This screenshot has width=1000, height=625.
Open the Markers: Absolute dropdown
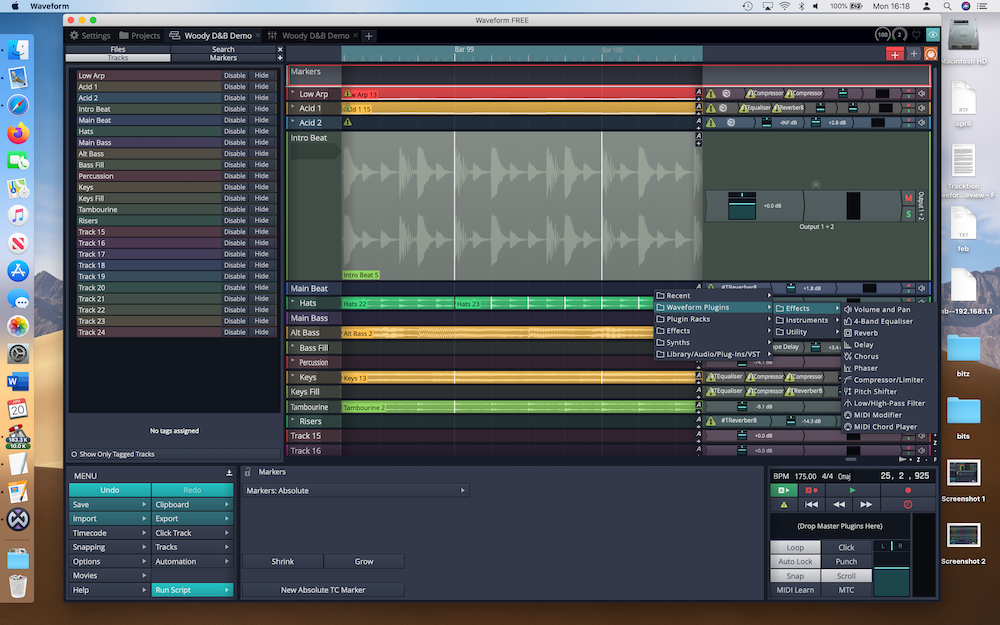pyautogui.click(x=356, y=490)
